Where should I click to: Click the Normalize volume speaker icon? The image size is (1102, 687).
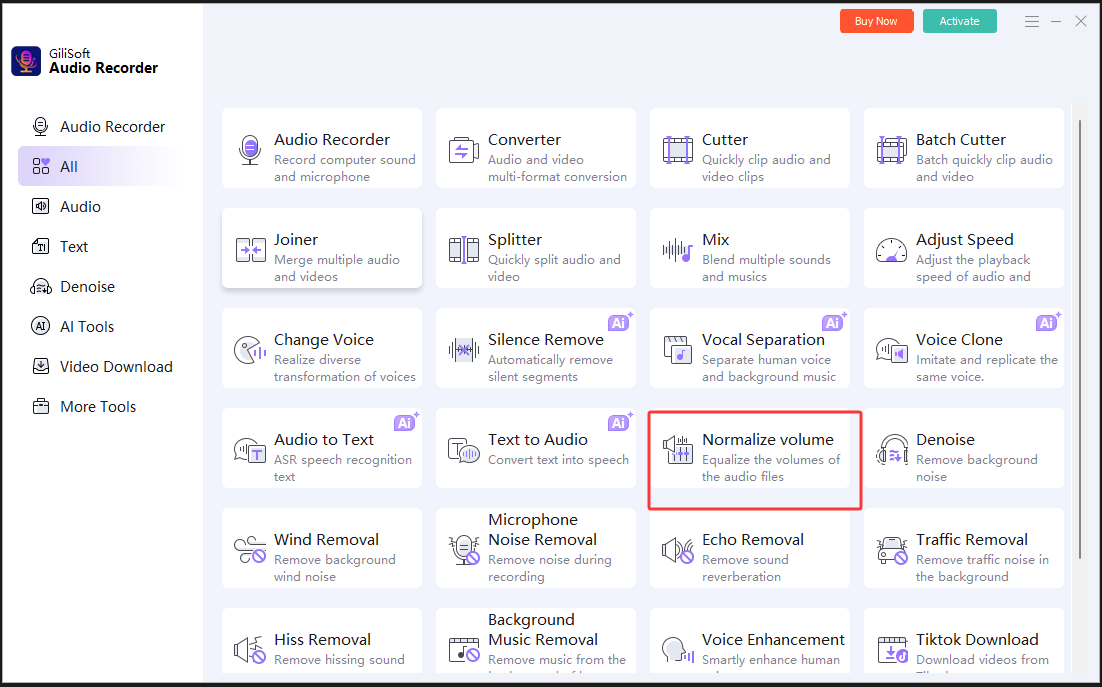(x=678, y=450)
